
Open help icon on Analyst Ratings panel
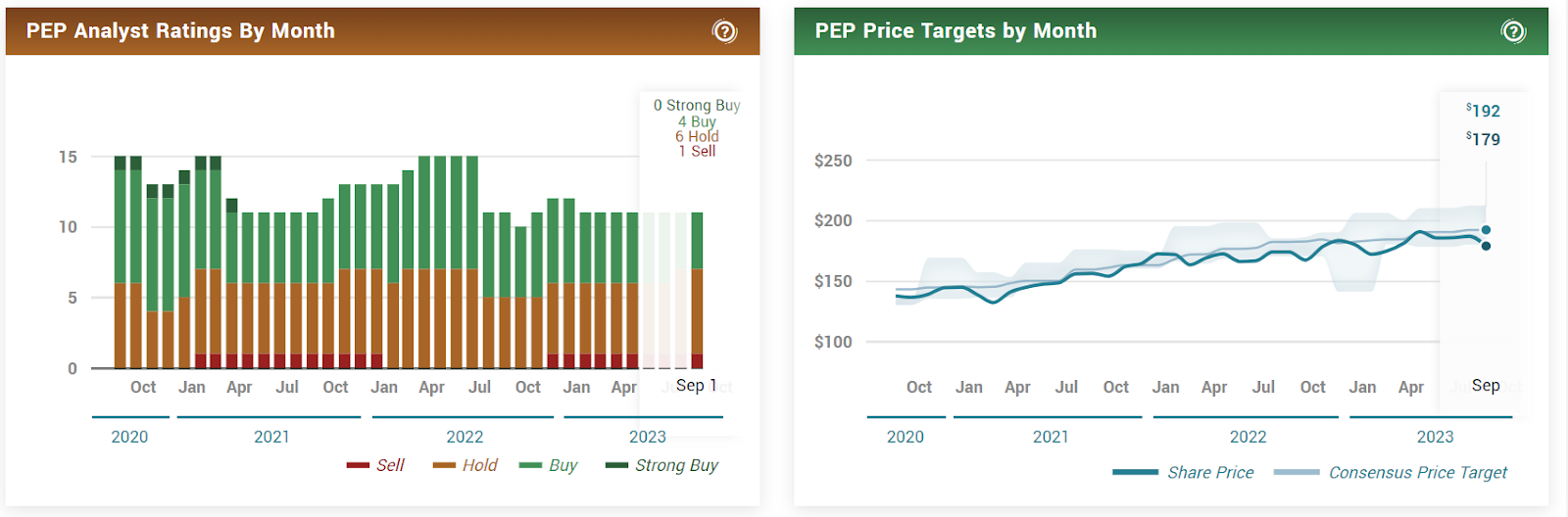coord(724,31)
